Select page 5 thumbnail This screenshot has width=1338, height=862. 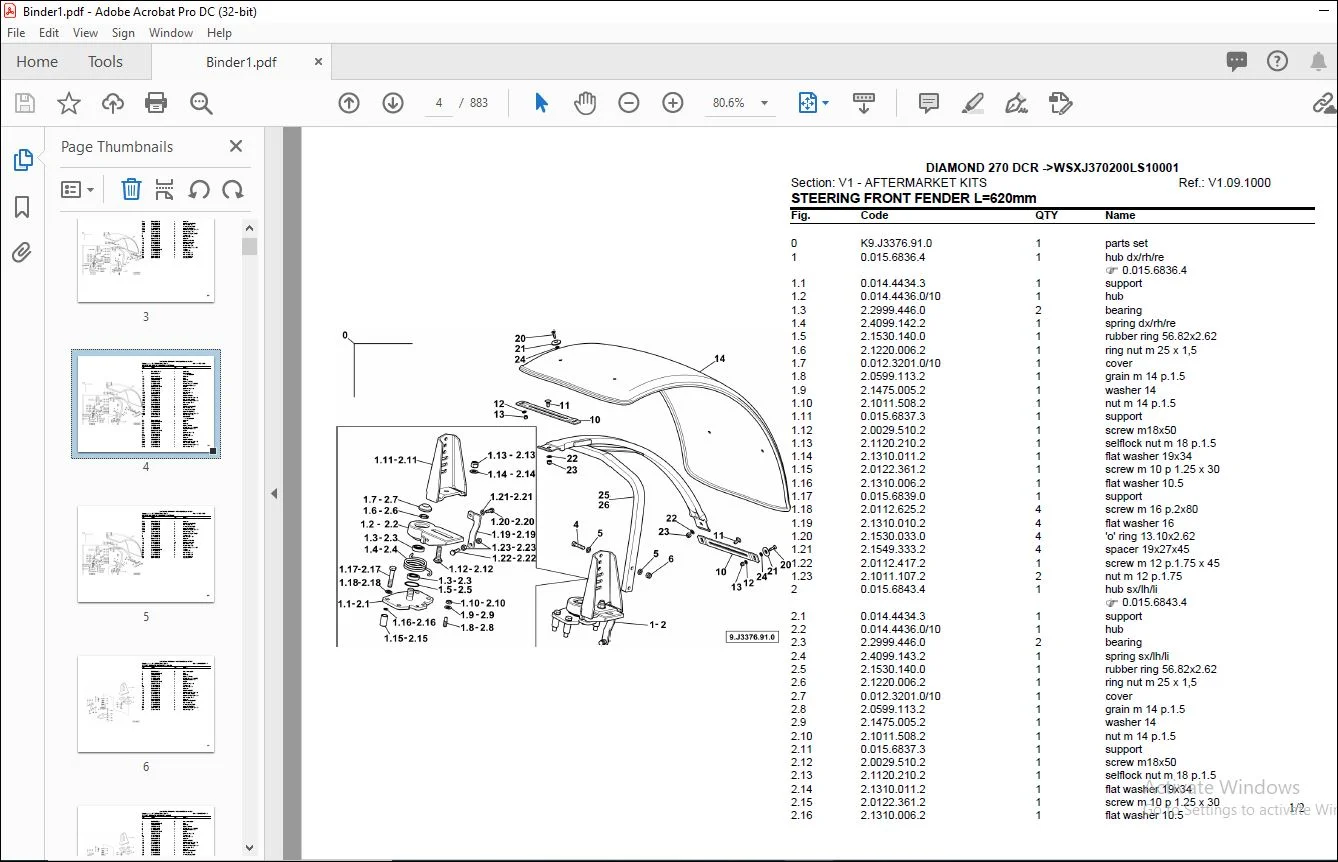(146, 554)
